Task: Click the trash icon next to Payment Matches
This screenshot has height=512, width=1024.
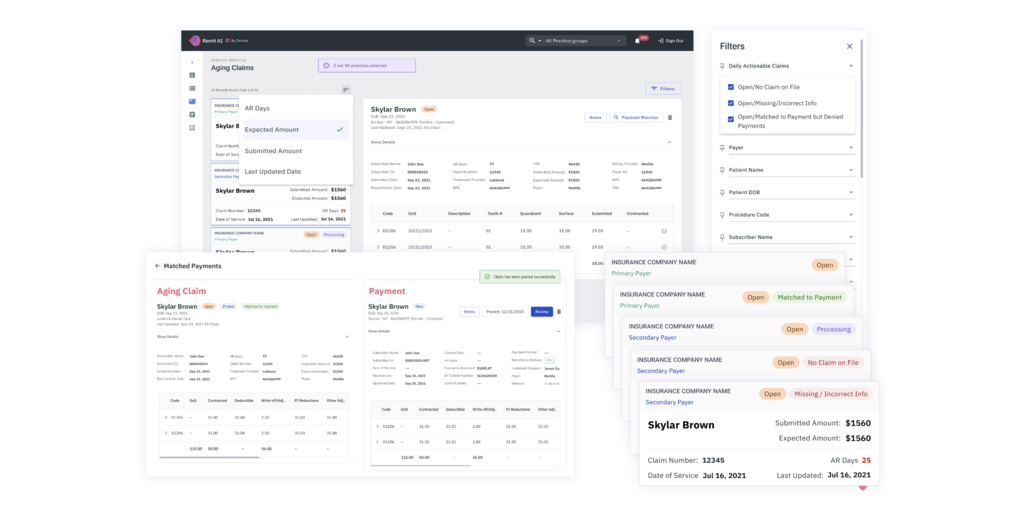Action: click(670, 117)
